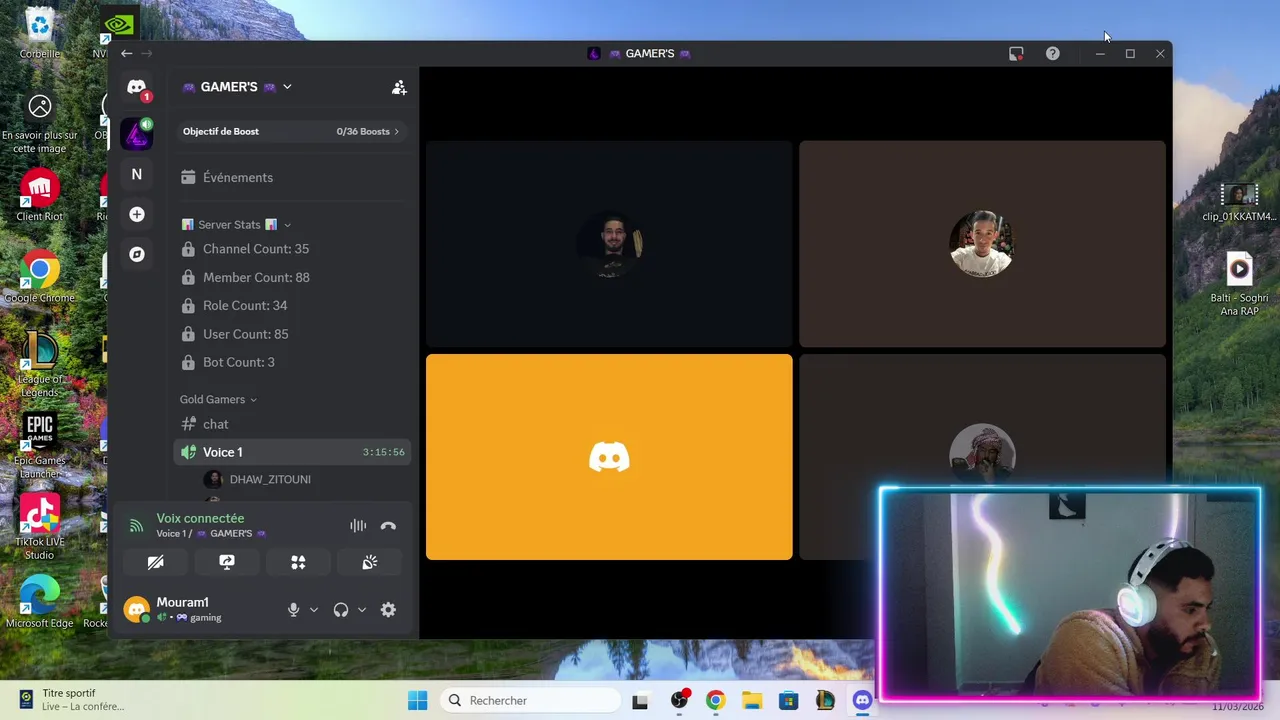Open microphone input device options arrow
The width and height of the screenshot is (1280, 720).
click(313, 609)
